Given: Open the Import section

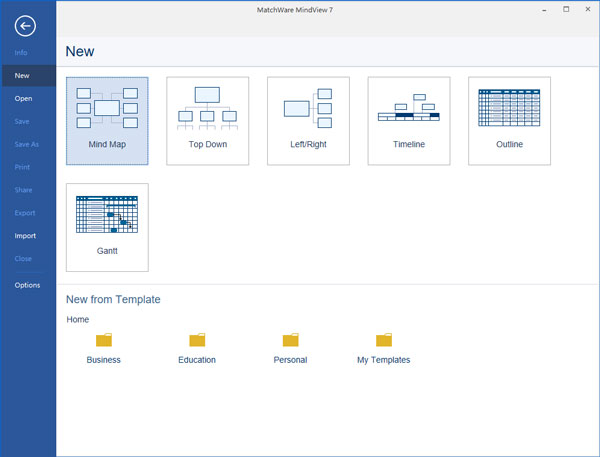Looking at the screenshot, I should click(x=25, y=236).
